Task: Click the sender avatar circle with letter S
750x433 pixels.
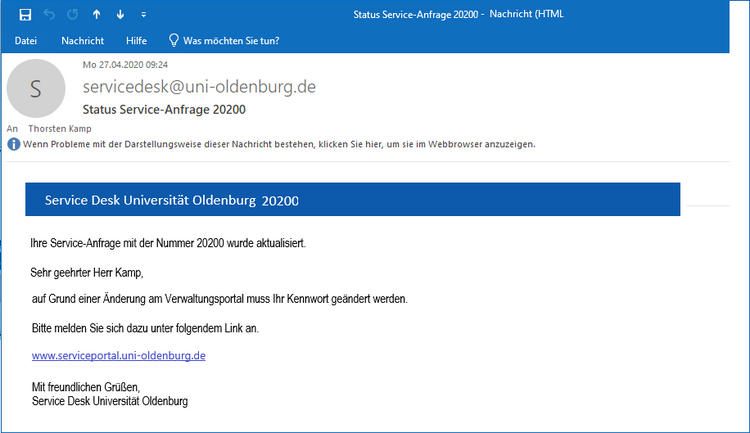Action: (x=36, y=89)
